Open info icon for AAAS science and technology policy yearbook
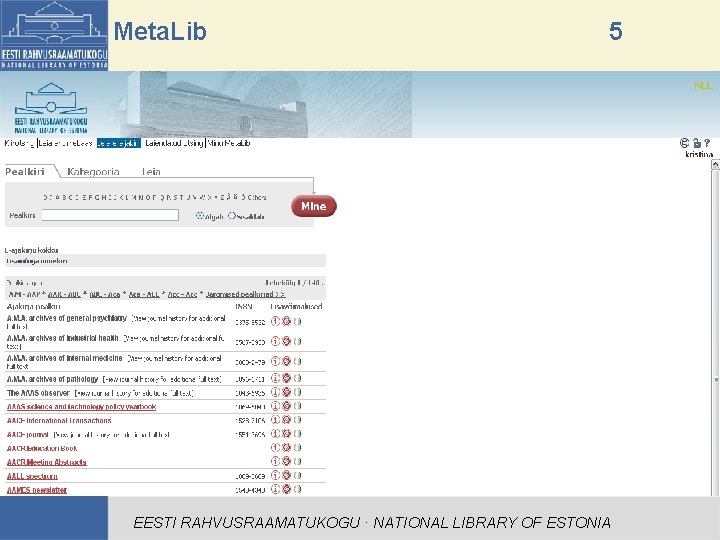Image resolution: width=720 pixels, height=540 pixels. click(275, 406)
